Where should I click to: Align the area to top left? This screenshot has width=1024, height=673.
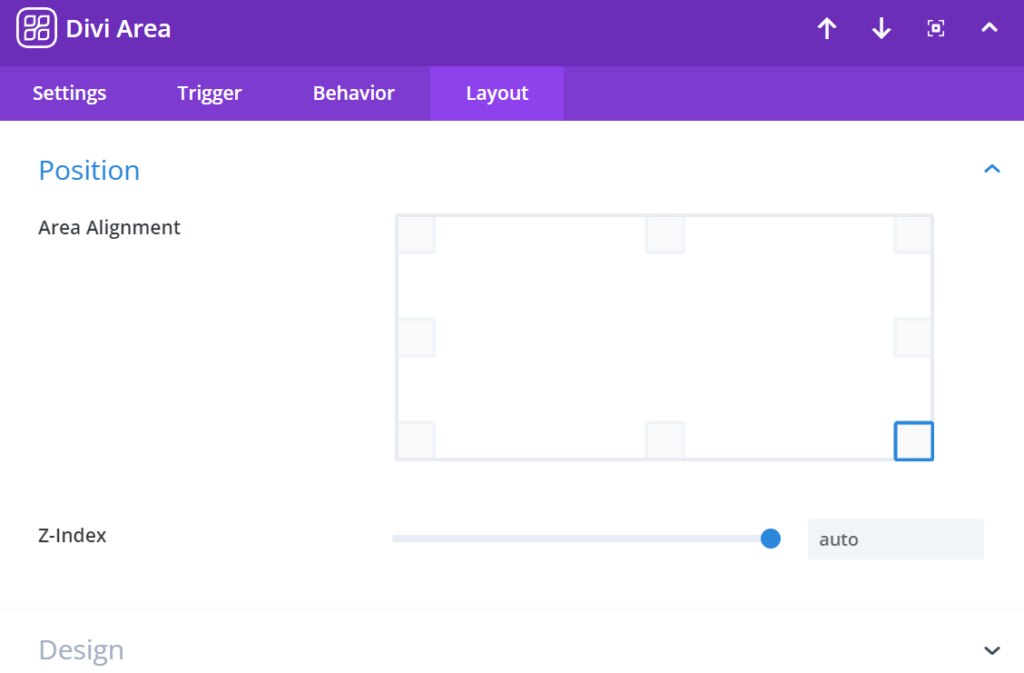tap(416, 234)
